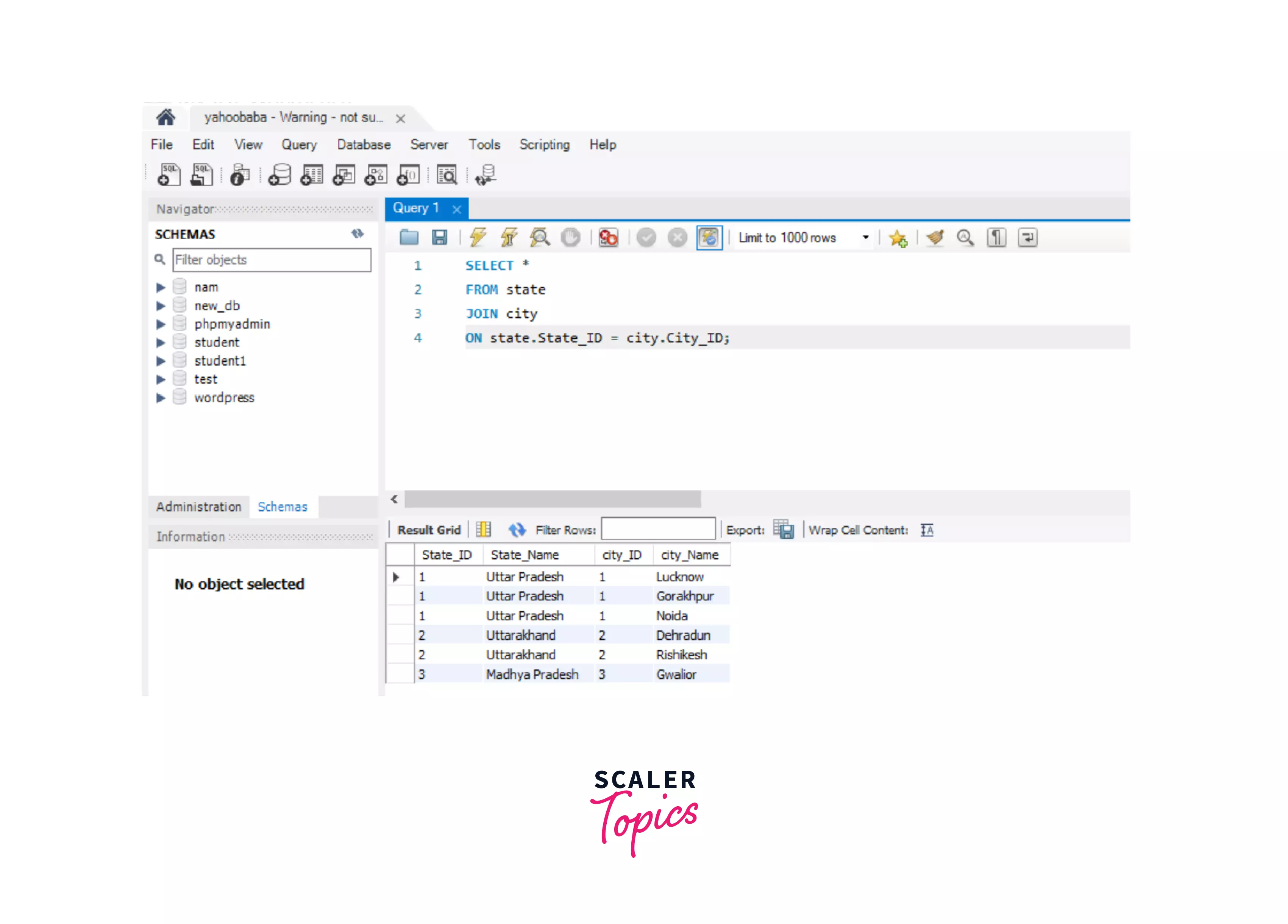Click the Reconnect to DBMS icon

point(486,175)
